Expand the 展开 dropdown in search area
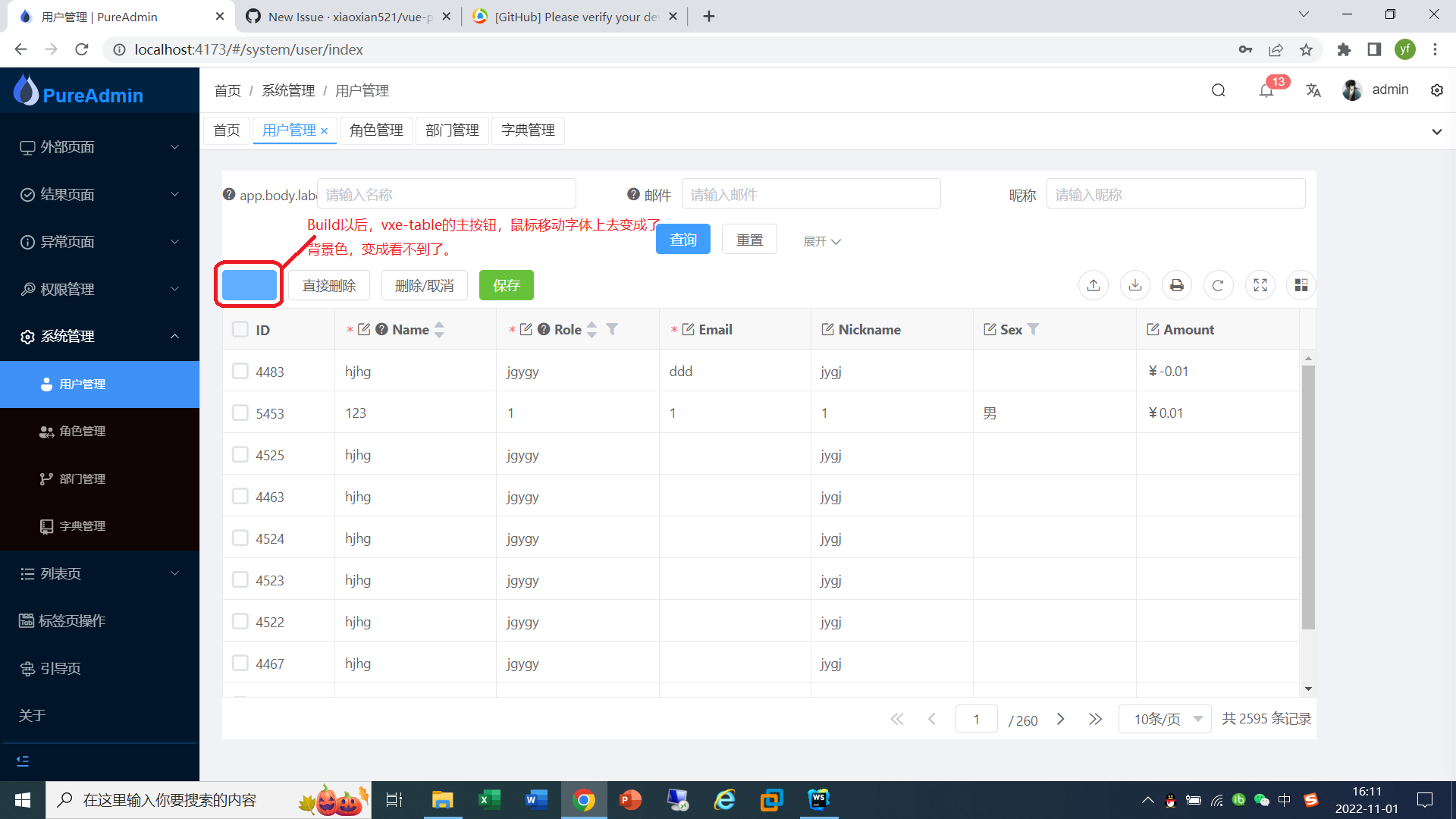 pos(821,241)
